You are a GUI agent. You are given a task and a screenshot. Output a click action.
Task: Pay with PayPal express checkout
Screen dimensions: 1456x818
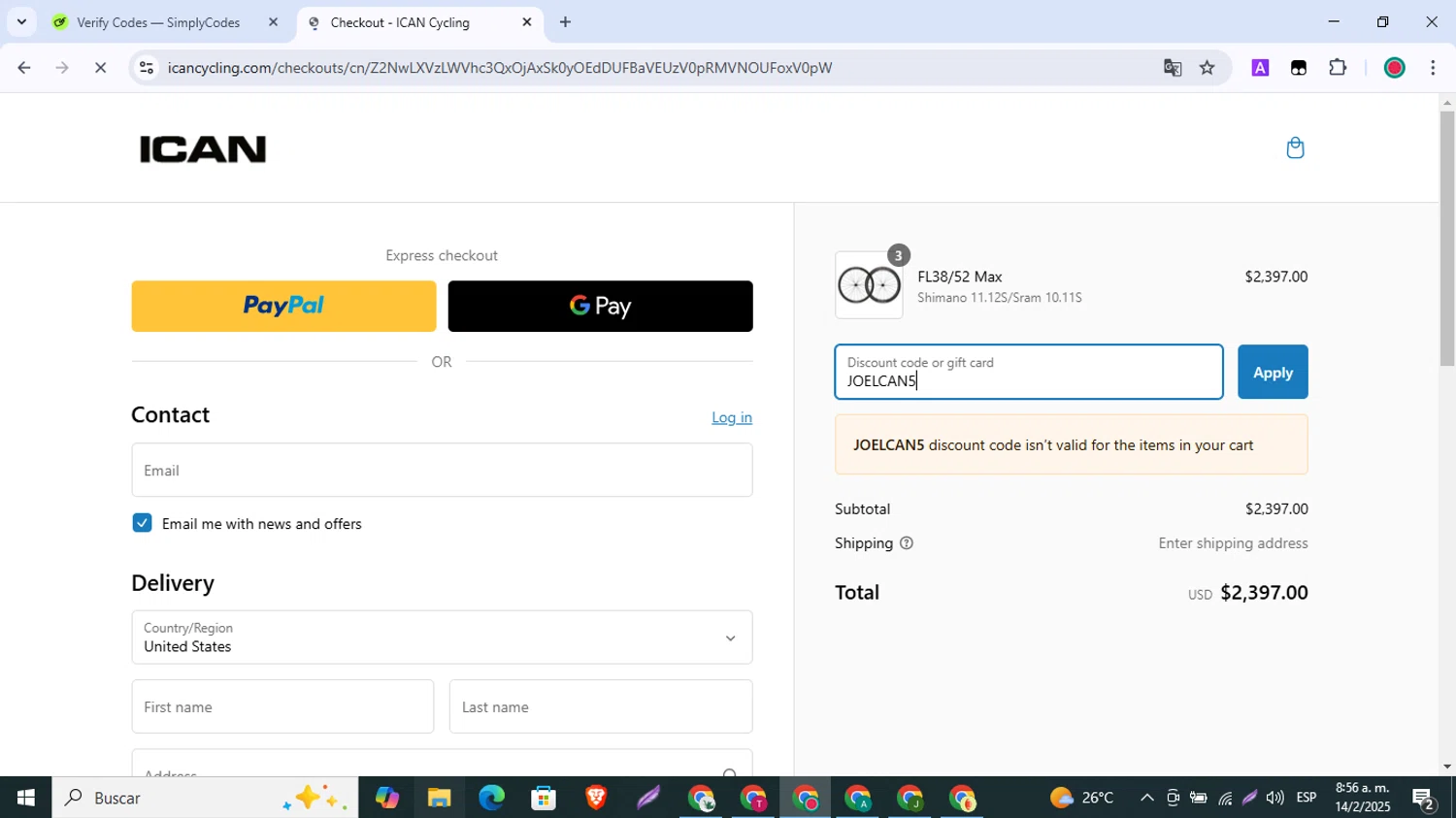[283, 307]
